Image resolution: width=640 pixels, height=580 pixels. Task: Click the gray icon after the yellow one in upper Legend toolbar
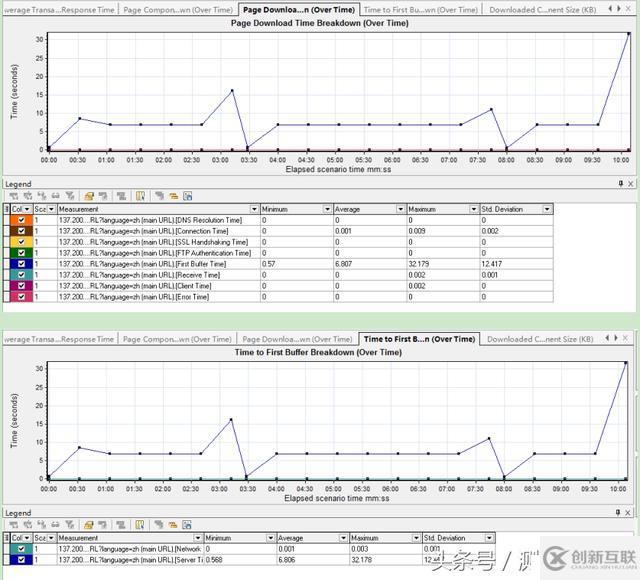103,196
